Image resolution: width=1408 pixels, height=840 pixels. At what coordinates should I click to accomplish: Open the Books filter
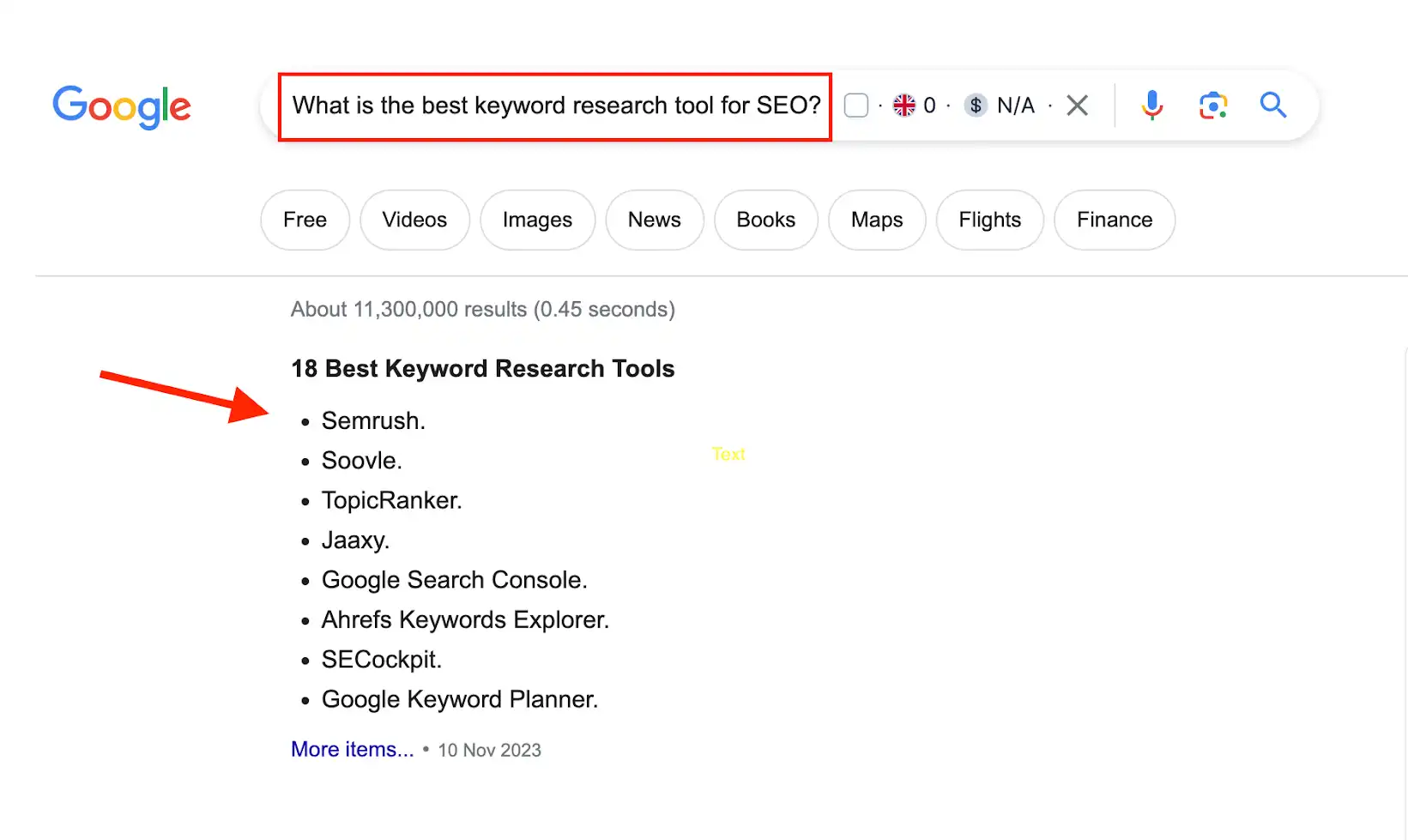point(766,220)
